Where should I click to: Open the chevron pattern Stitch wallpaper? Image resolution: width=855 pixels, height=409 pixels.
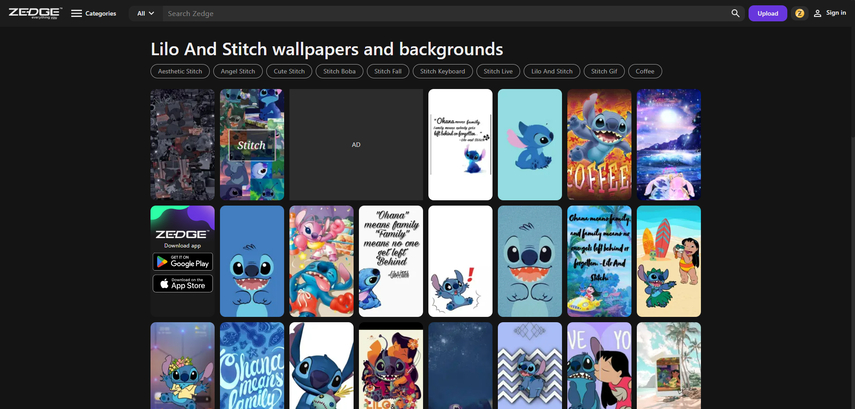click(x=529, y=365)
